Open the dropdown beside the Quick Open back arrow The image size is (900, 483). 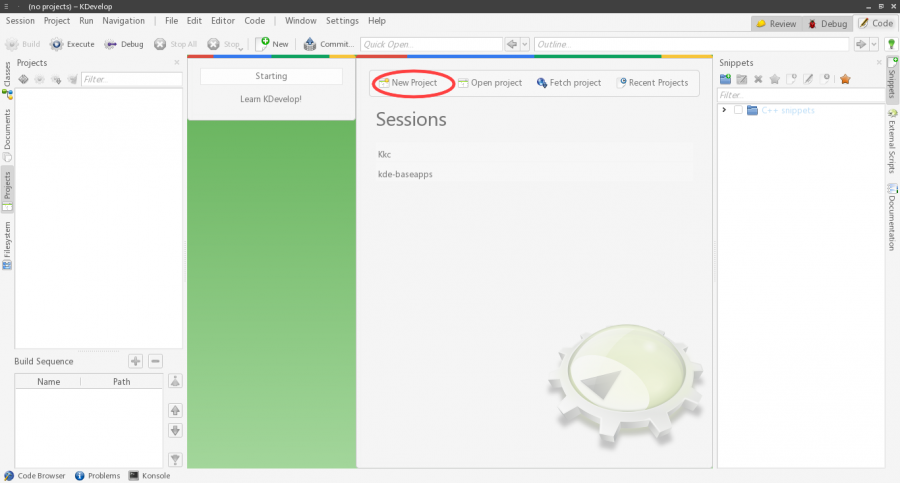pos(526,44)
